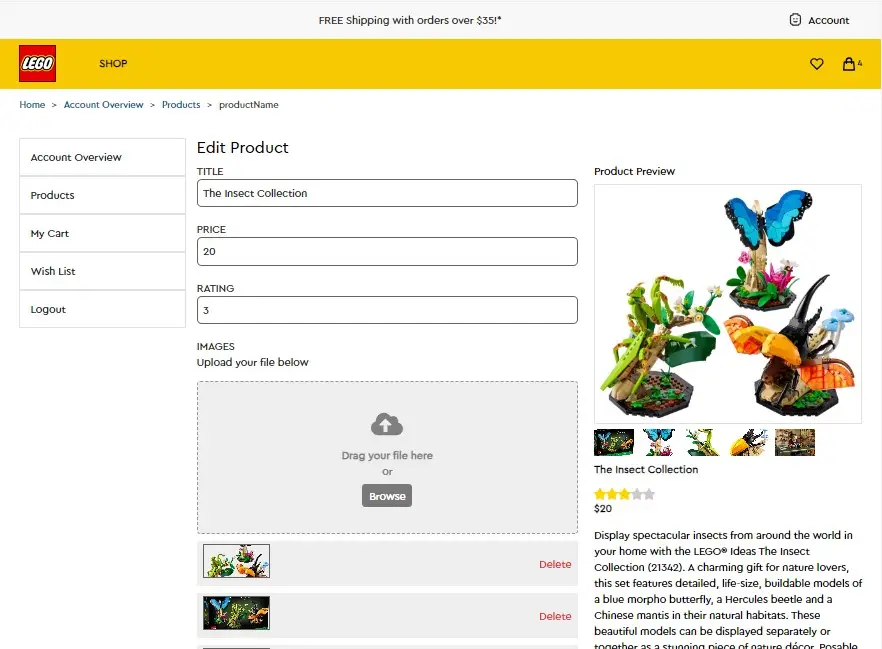882x649 pixels.
Task: Delete the second uploaded image
Action: [x=555, y=616]
